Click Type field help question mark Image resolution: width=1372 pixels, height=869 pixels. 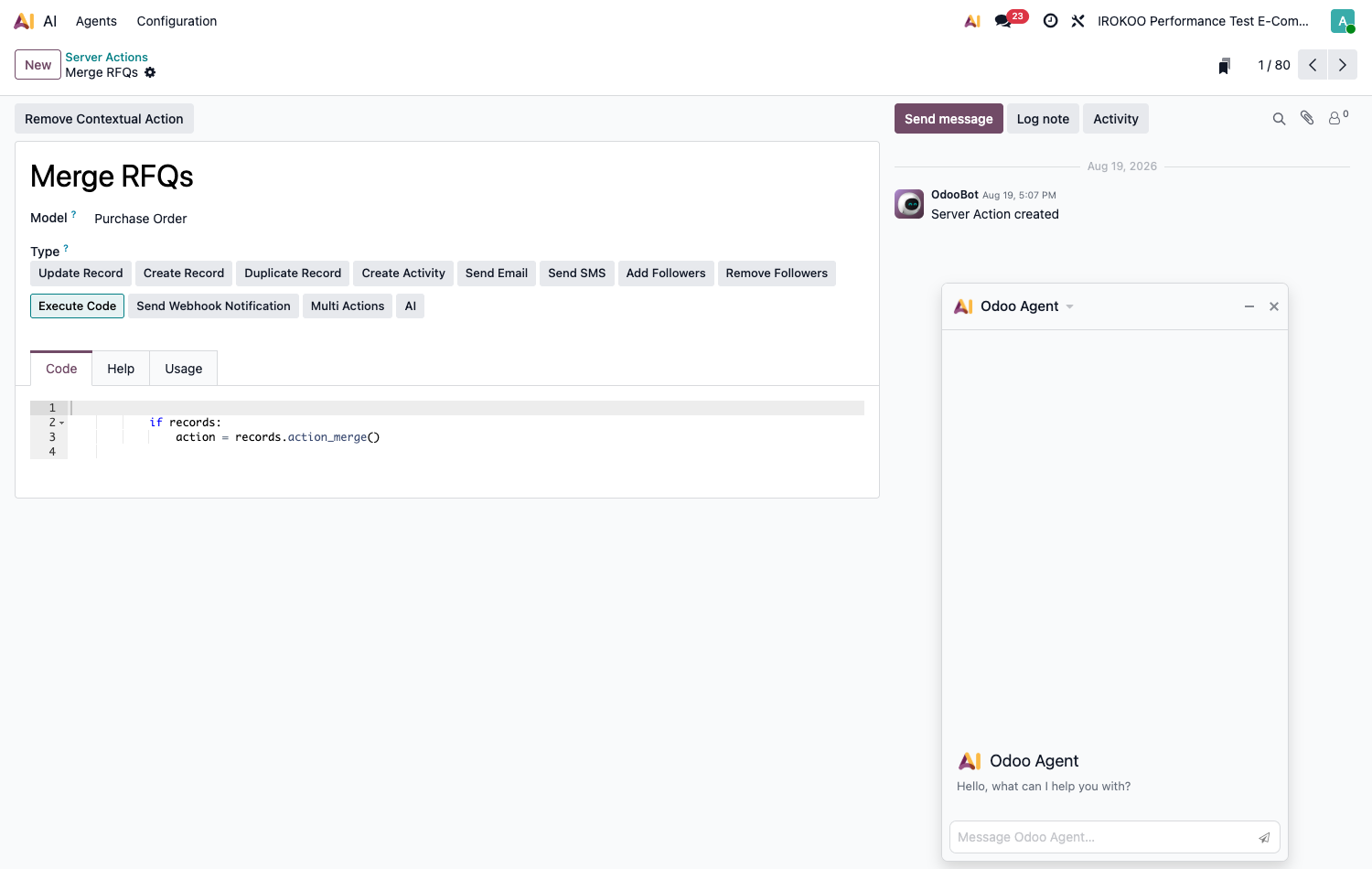(x=66, y=248)
